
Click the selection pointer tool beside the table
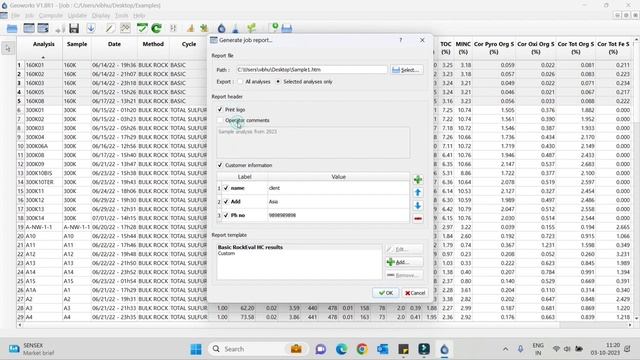[7, 49]
